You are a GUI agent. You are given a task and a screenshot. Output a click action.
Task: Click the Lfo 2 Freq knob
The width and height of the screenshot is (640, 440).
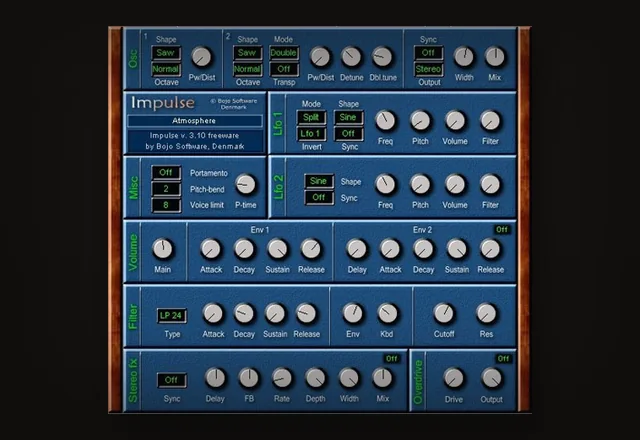(x=385, y=184)
